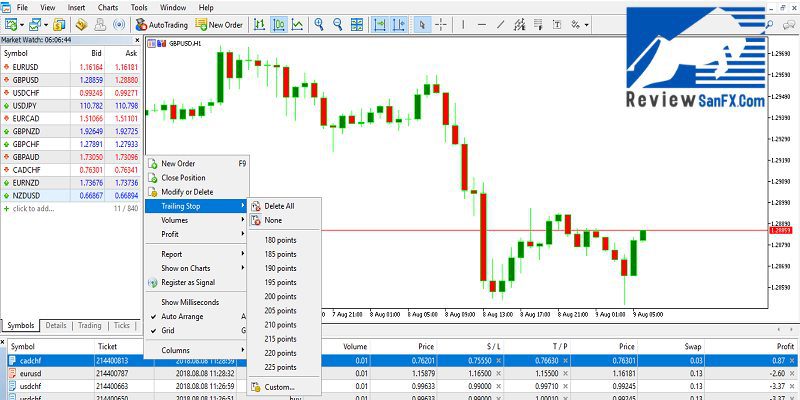This screenshot has height=400, width=800.
Task: Click 'click to add...' in Market Watch
Action: tap(33, 209)
